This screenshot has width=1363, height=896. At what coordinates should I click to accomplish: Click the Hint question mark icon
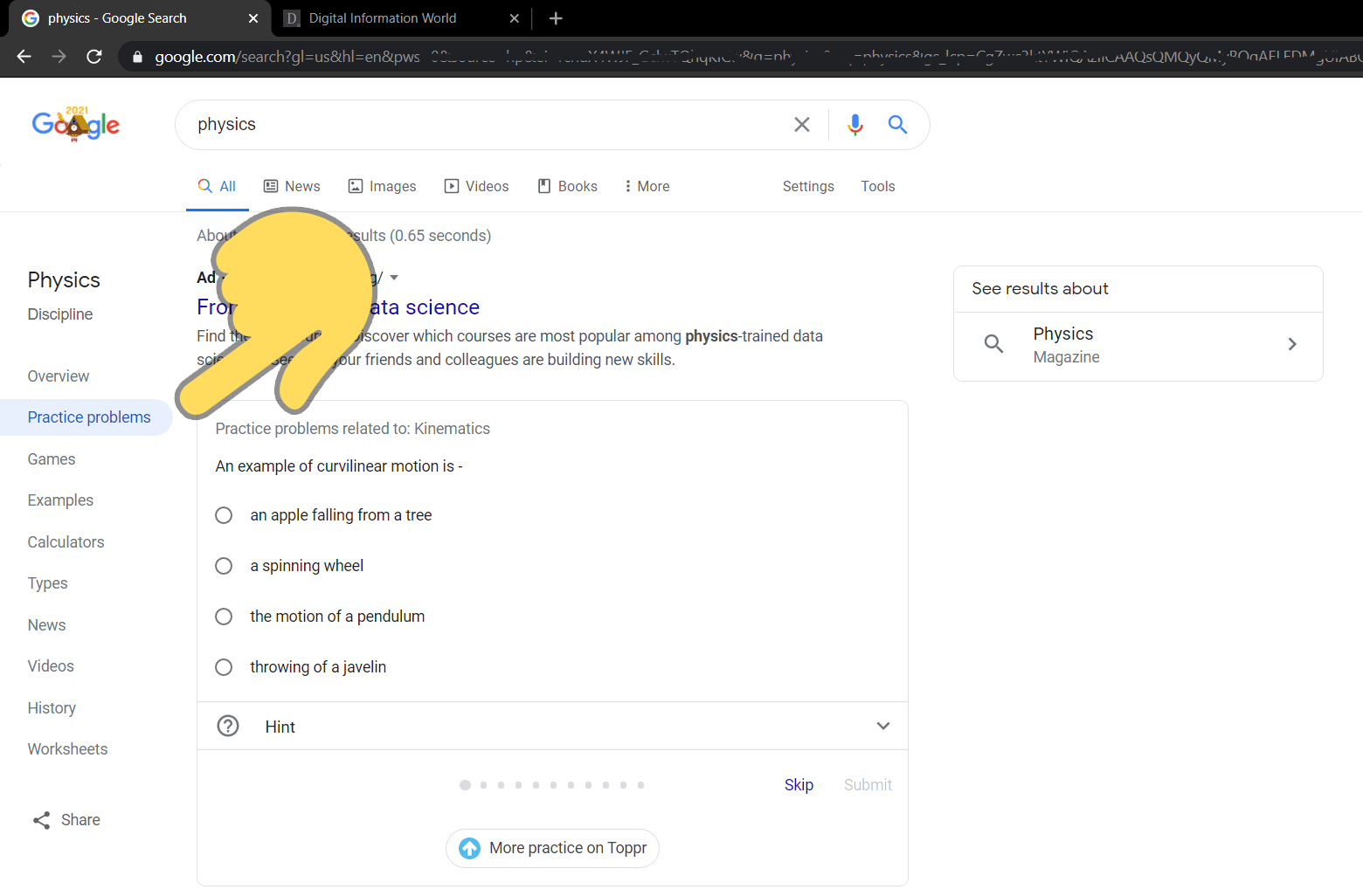pyautogui.click(x=227, y=726)
